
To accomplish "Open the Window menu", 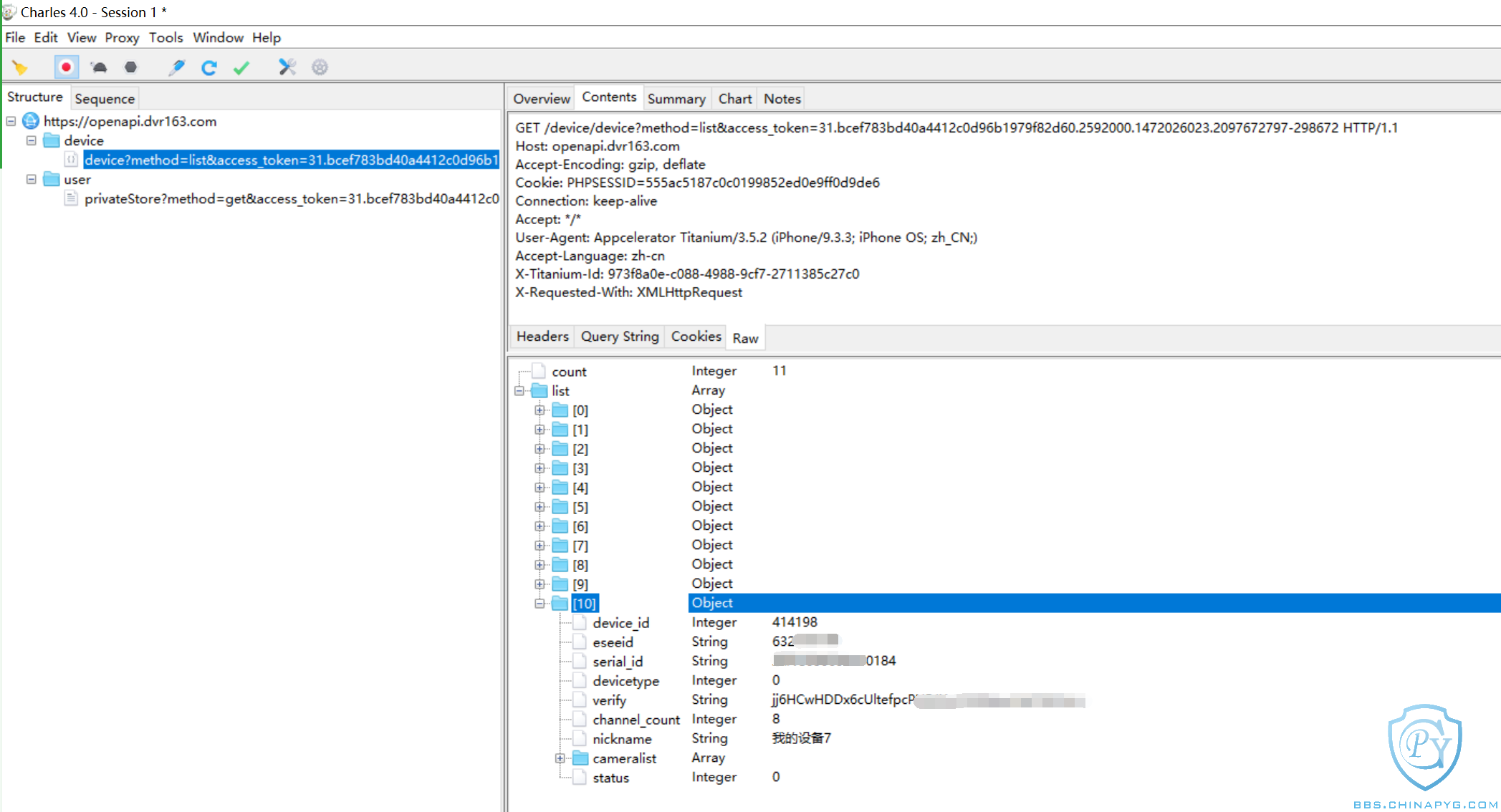I will coord(218,37).
